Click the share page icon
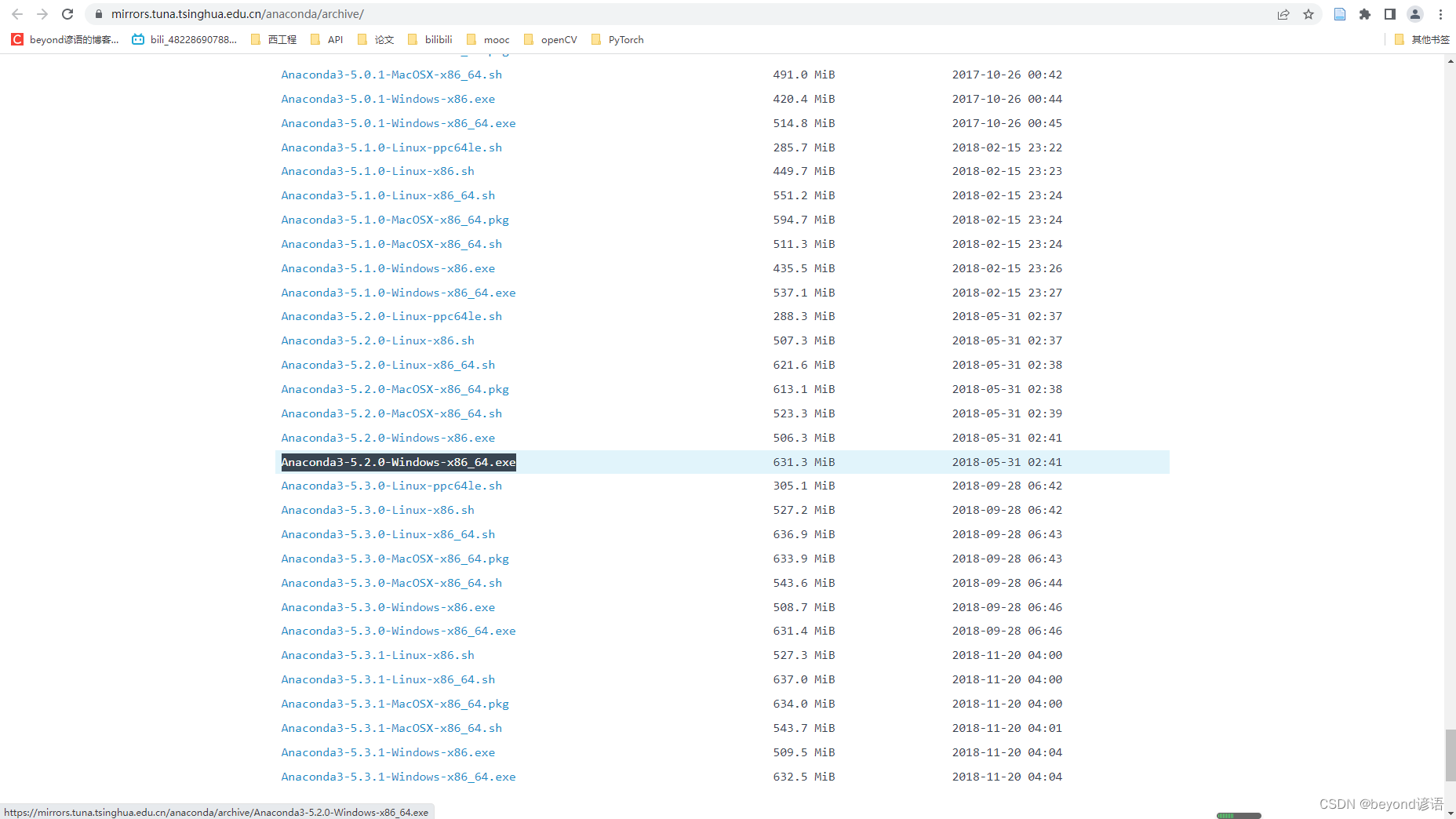The width and height of the screenshot is (1456, 819). pyautogui.click(x=1283, y=14)
